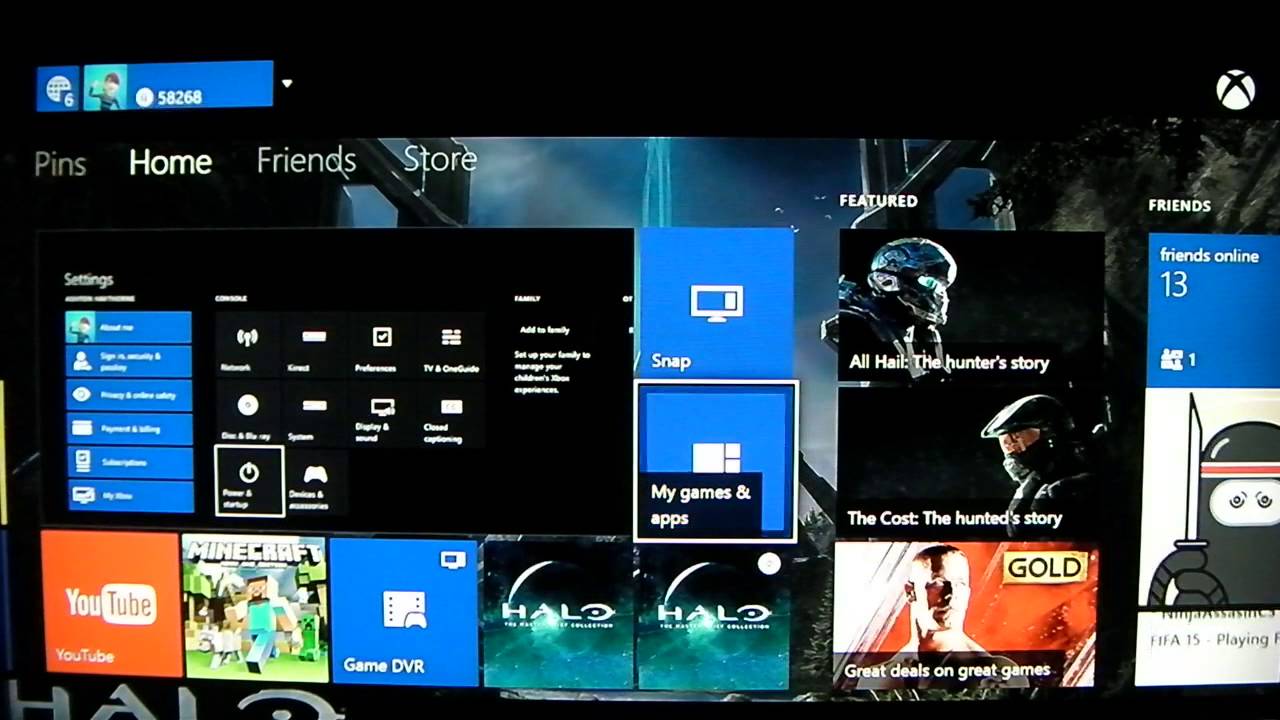Image resolution: width=1280 pixels, height=720 pixels.
Task: Open the Game DVR tile
Action: 404,612
